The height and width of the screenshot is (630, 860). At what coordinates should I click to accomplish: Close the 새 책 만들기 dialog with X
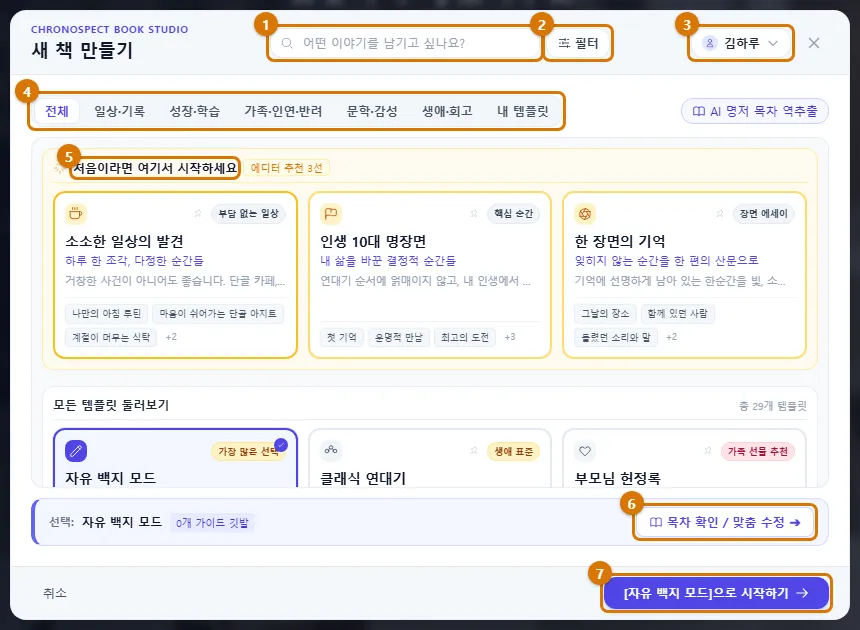pyautogui.click(x=813, y=43)
